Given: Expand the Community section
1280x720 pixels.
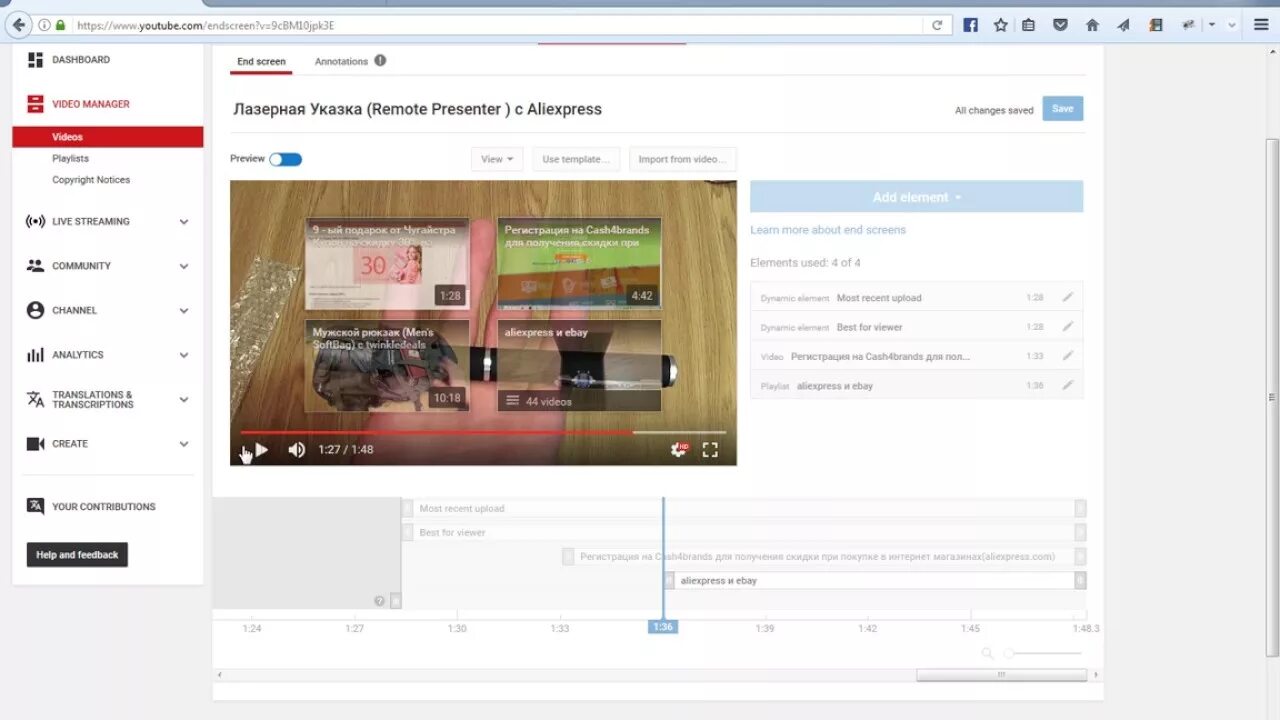Looking at the screenshot, I should click(x=184, y=266).
